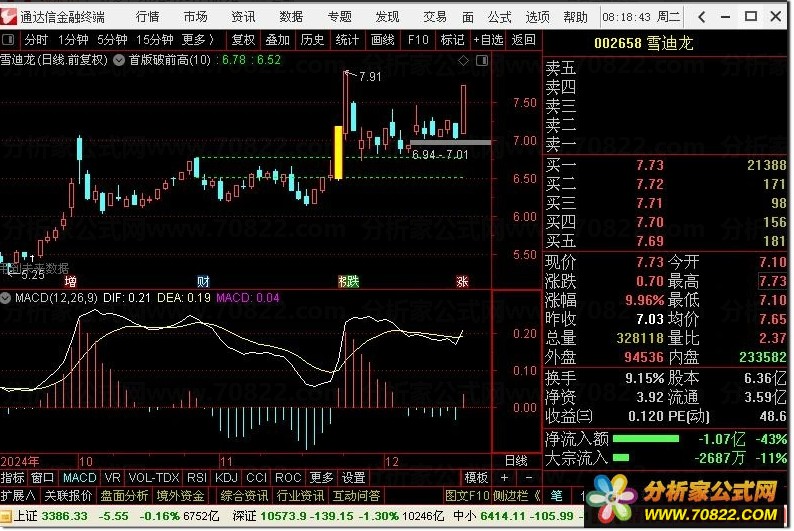
Task: Select the KDJ indicator tab
Action: (x=226, y=478)
